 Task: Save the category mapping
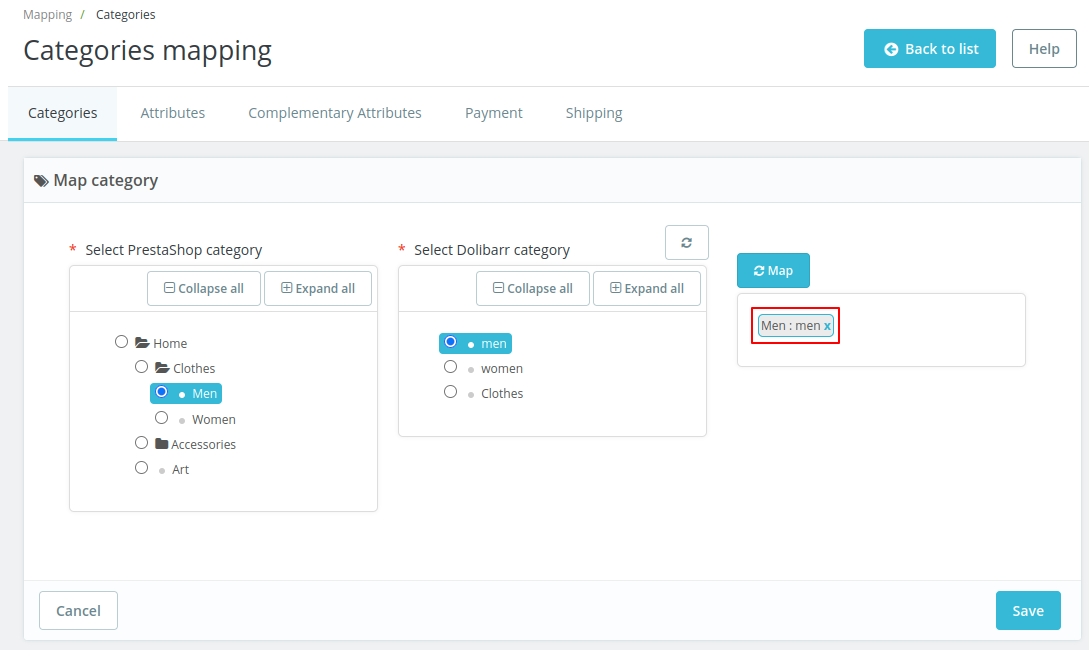pyautogui.click(x=1028, y=611)
